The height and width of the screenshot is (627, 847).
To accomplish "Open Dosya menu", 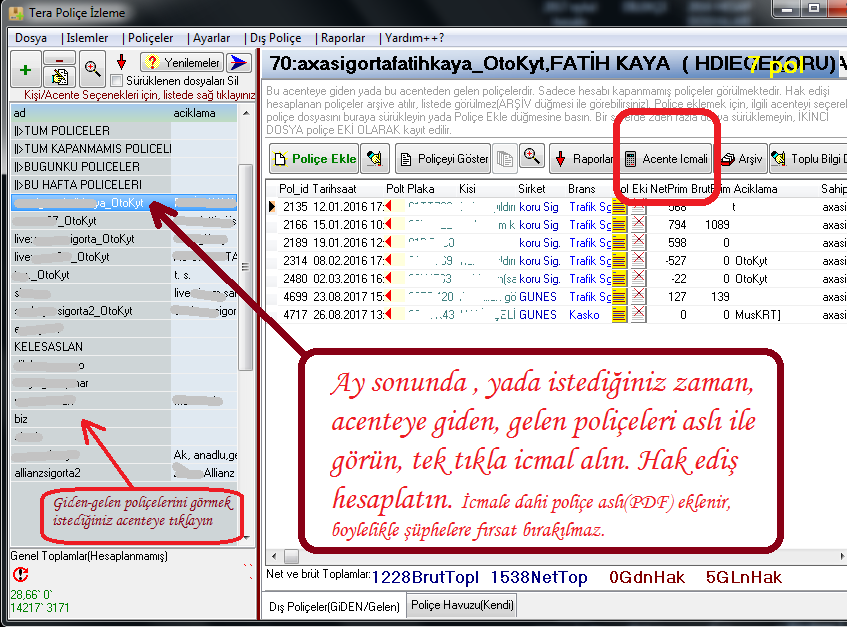I will click(x=31, y=38).
